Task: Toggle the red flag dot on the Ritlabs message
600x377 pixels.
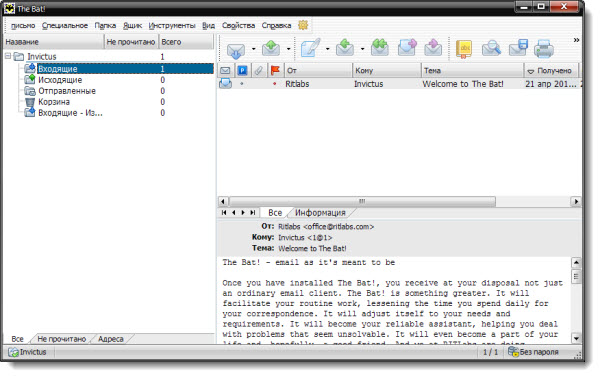Action: pyautogui.click(x=274, y=83)
